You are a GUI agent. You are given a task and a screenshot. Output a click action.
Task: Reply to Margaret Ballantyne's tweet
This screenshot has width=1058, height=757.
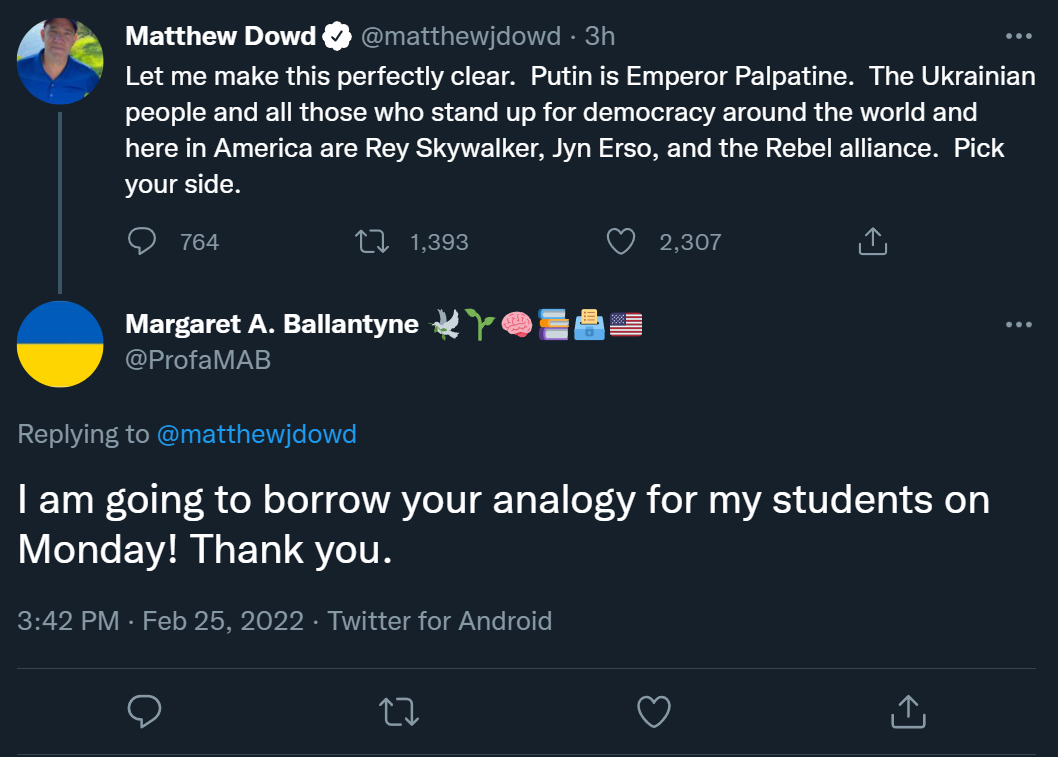[146, 711]
